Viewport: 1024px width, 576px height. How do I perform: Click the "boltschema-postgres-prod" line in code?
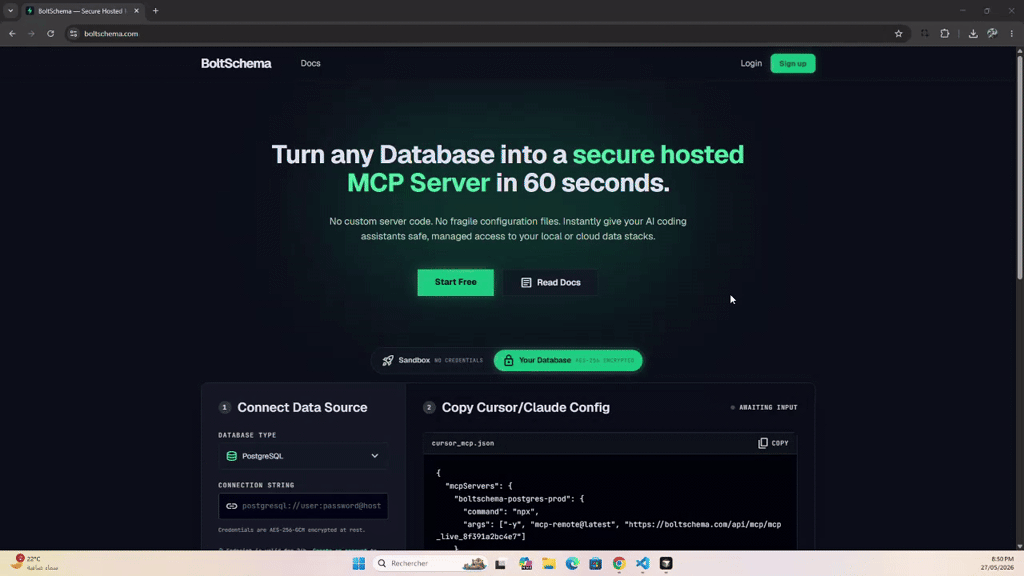click(519, 498)
